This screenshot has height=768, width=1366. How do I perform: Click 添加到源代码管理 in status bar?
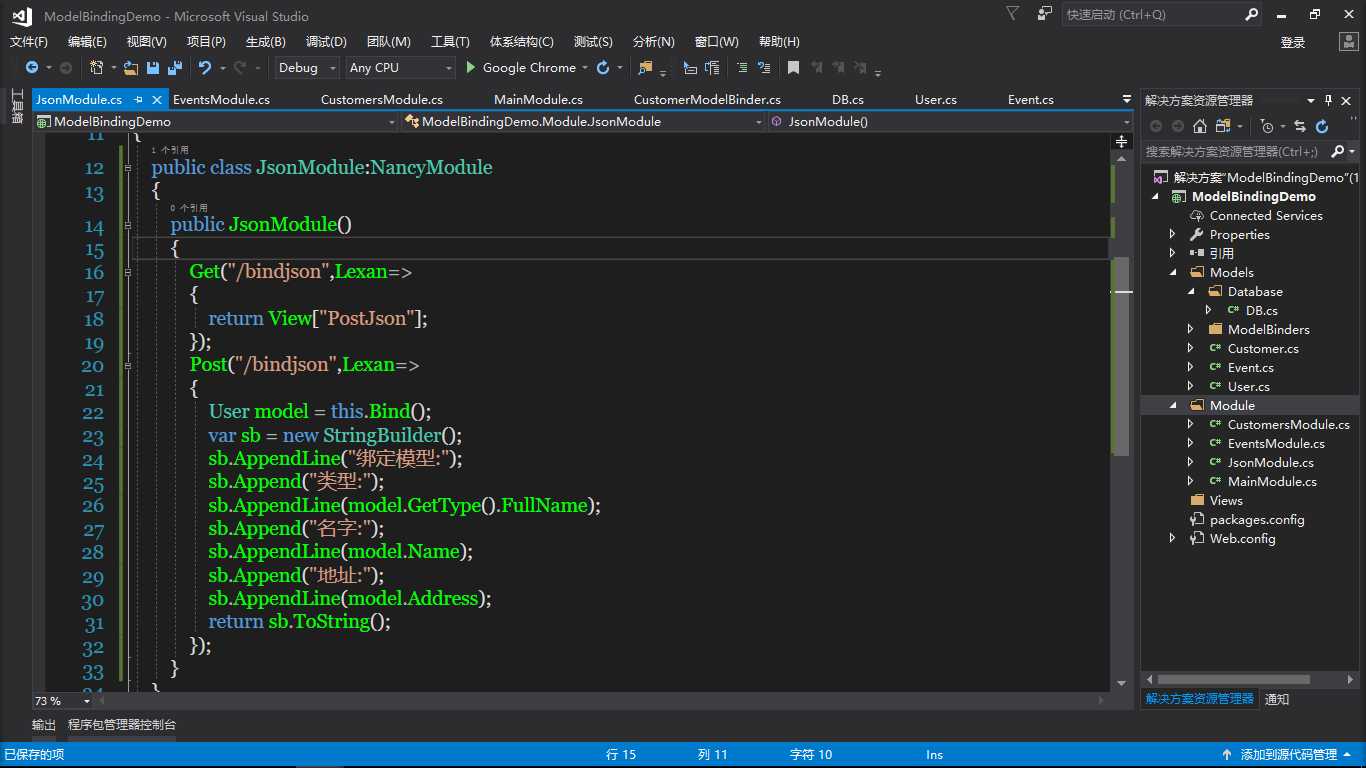coord(1288,754)
